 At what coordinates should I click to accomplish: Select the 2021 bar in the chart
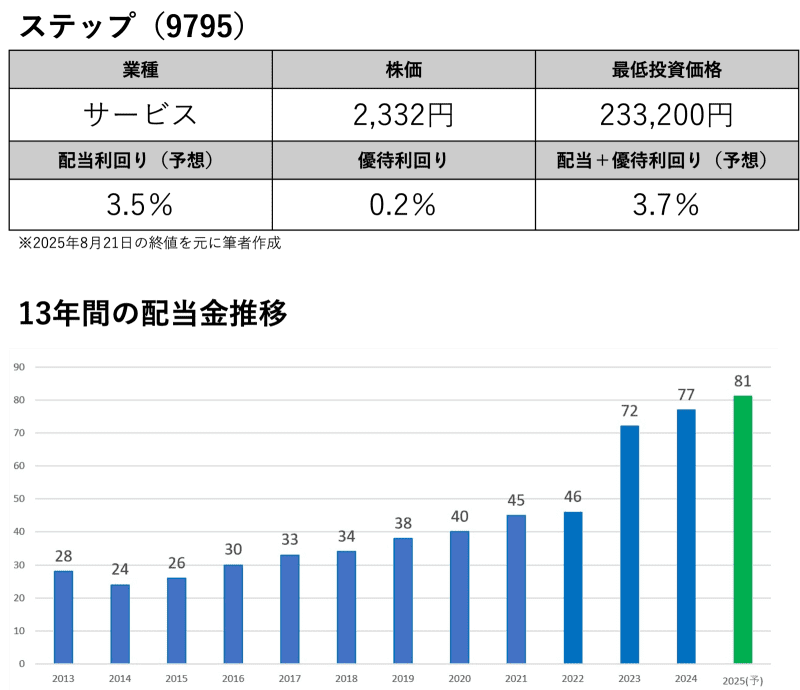tap(516, 589)
